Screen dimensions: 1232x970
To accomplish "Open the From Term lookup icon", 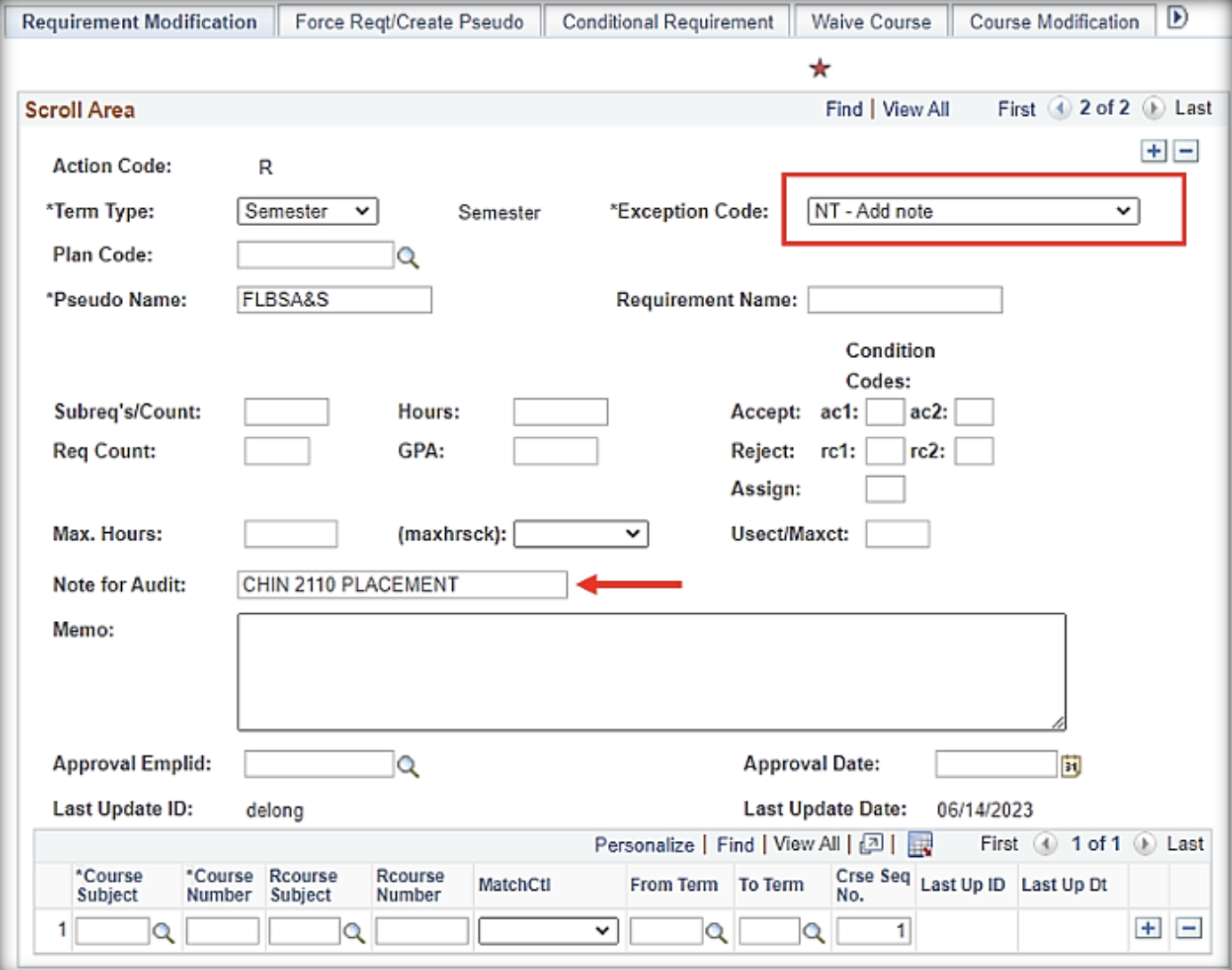I will 716,932.
